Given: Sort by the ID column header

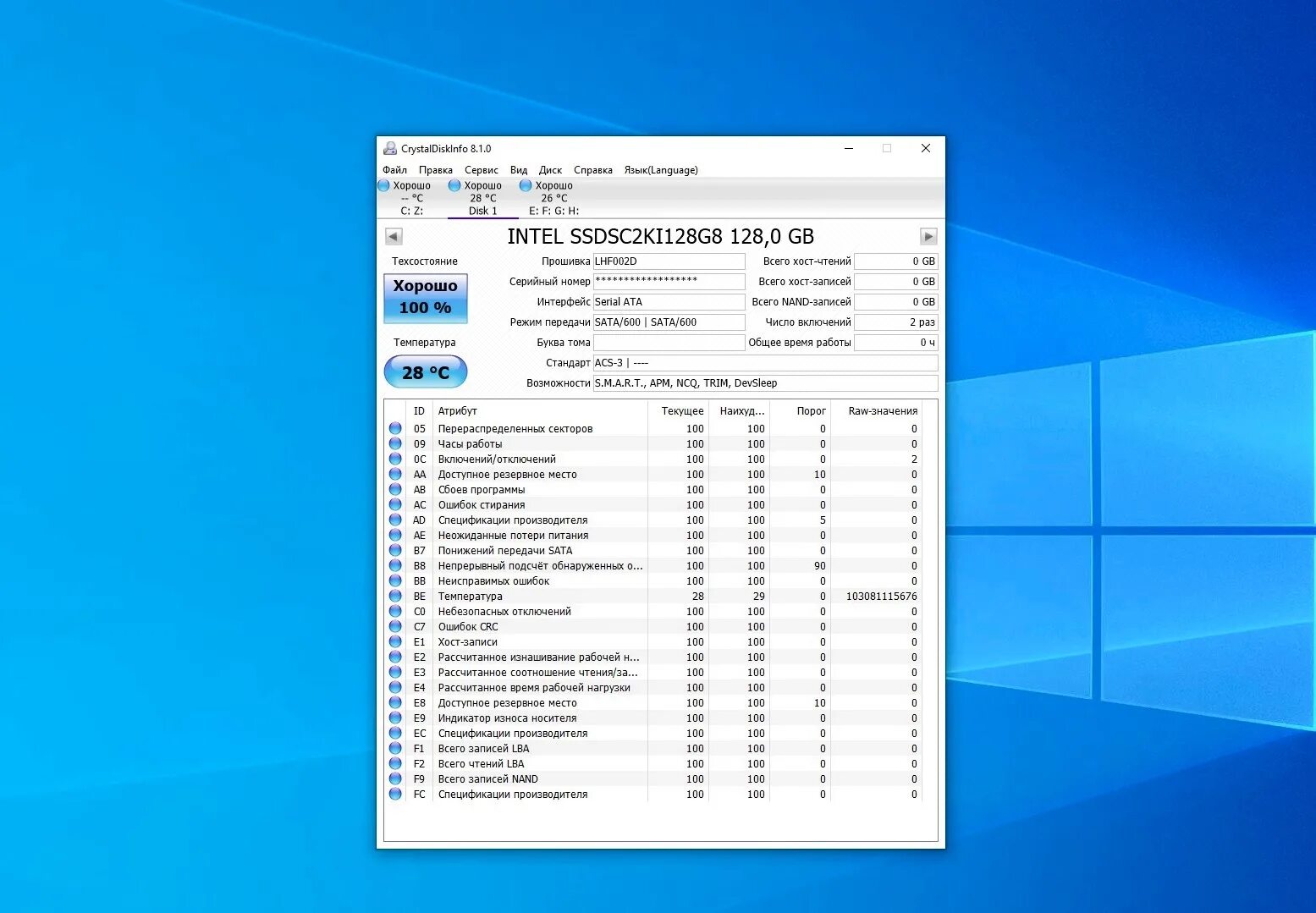Looking at the screenshot, I should tap(419, 411).
